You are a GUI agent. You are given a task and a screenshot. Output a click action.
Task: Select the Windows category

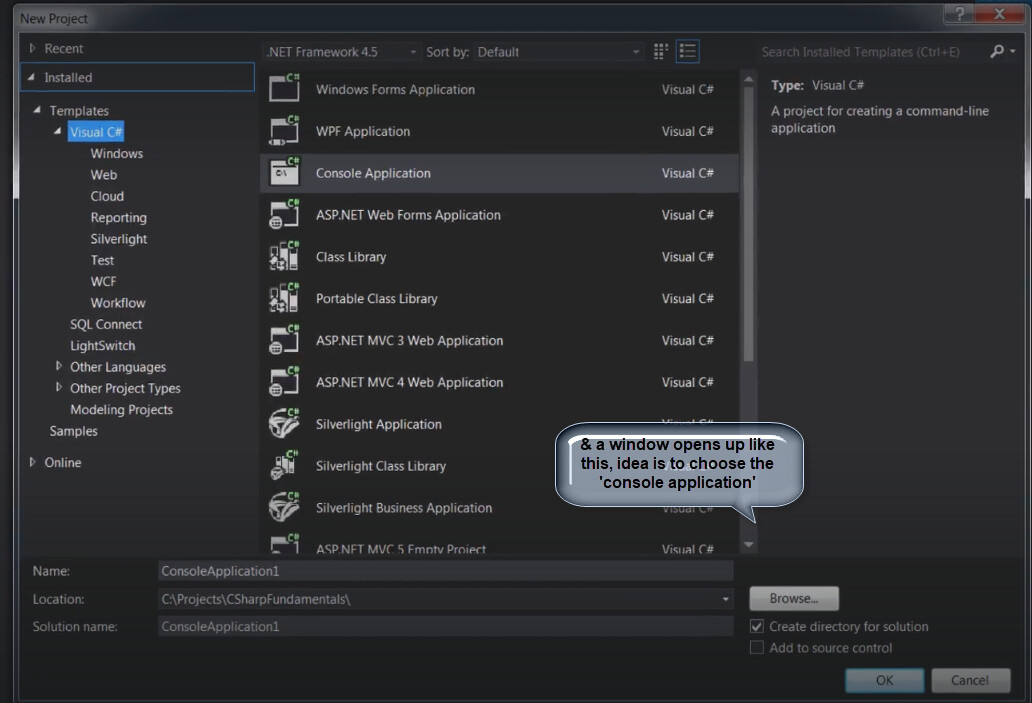[x=116, y=153]
